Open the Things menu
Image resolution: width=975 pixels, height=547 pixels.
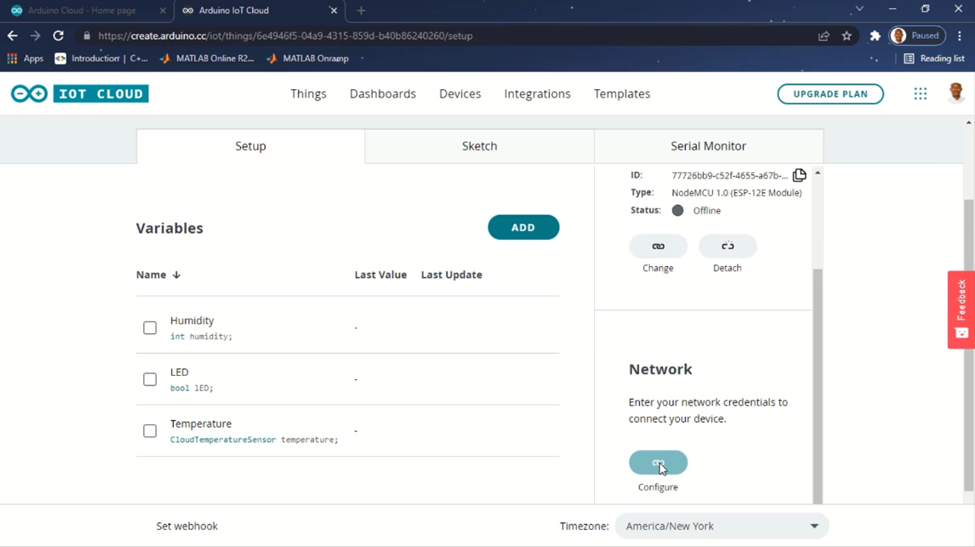308,94
